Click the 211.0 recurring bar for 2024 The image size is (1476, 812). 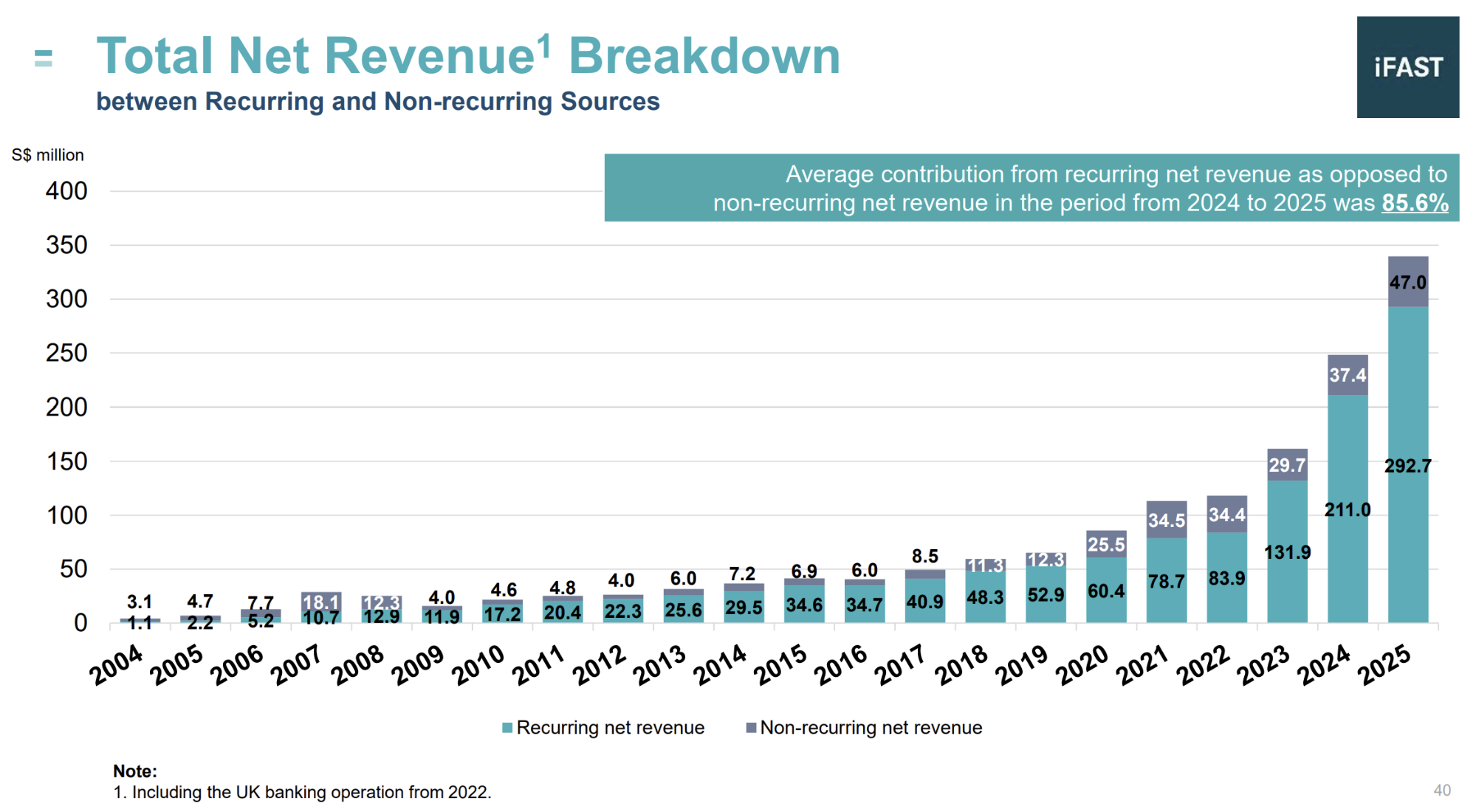tap(1347, 509)
